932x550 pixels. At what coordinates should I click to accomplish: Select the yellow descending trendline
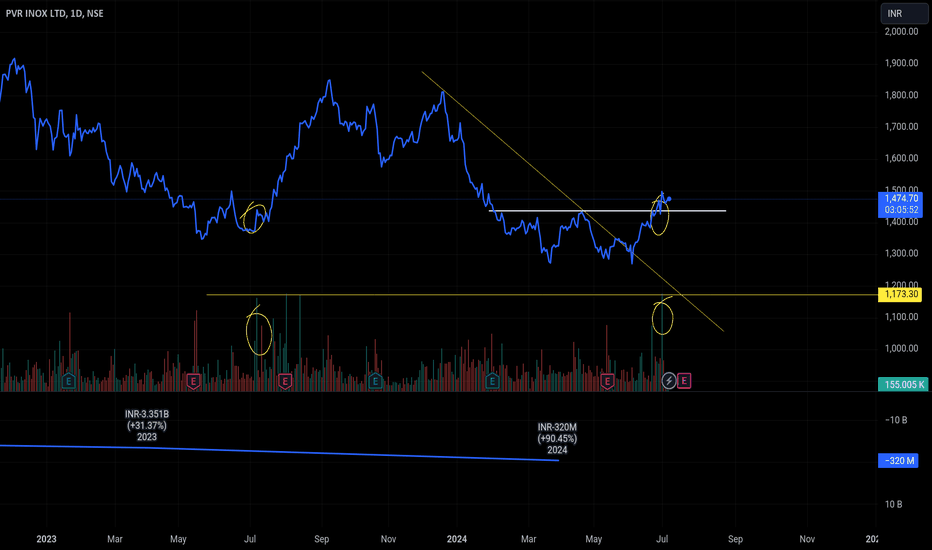pyautogui.click(x=572, y=201)
